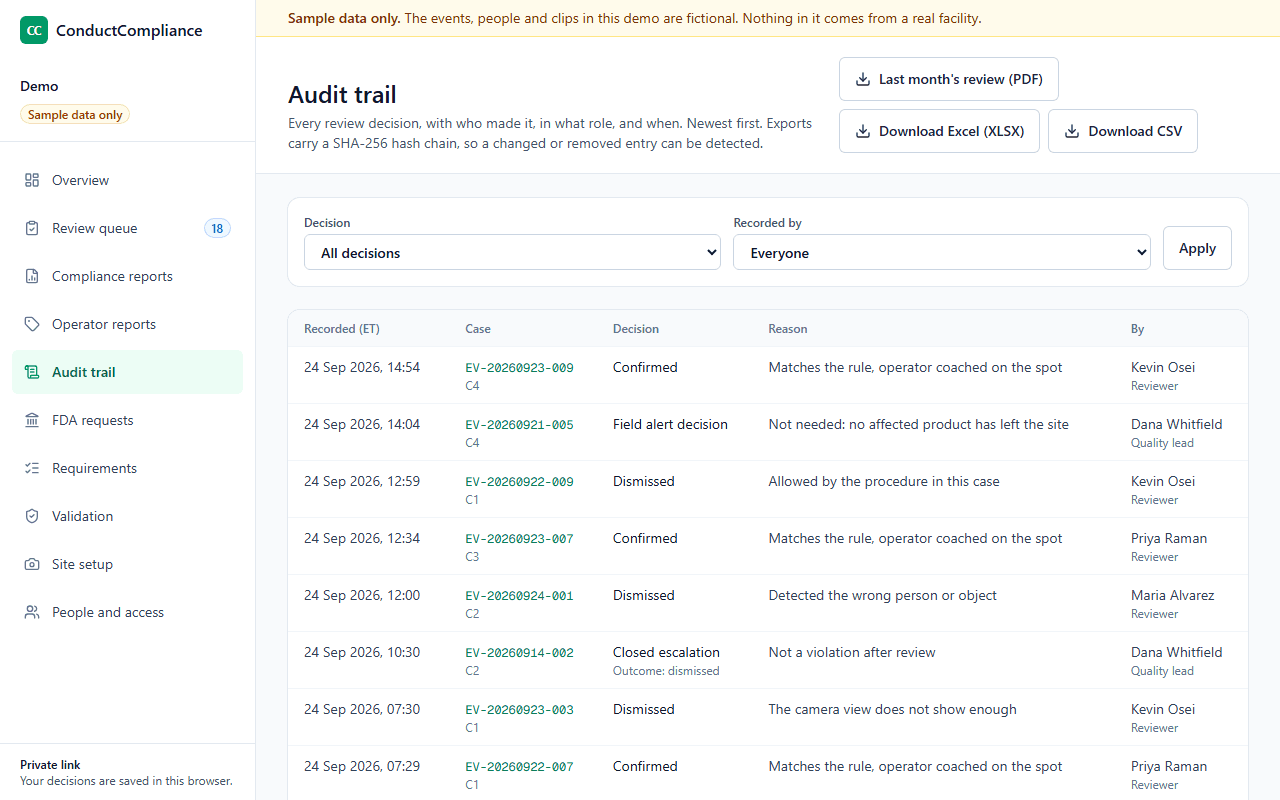Click the Maria Alvarez reviewer name
This screenshot has height=800, width=1280.
click(x=1173, y=595)
